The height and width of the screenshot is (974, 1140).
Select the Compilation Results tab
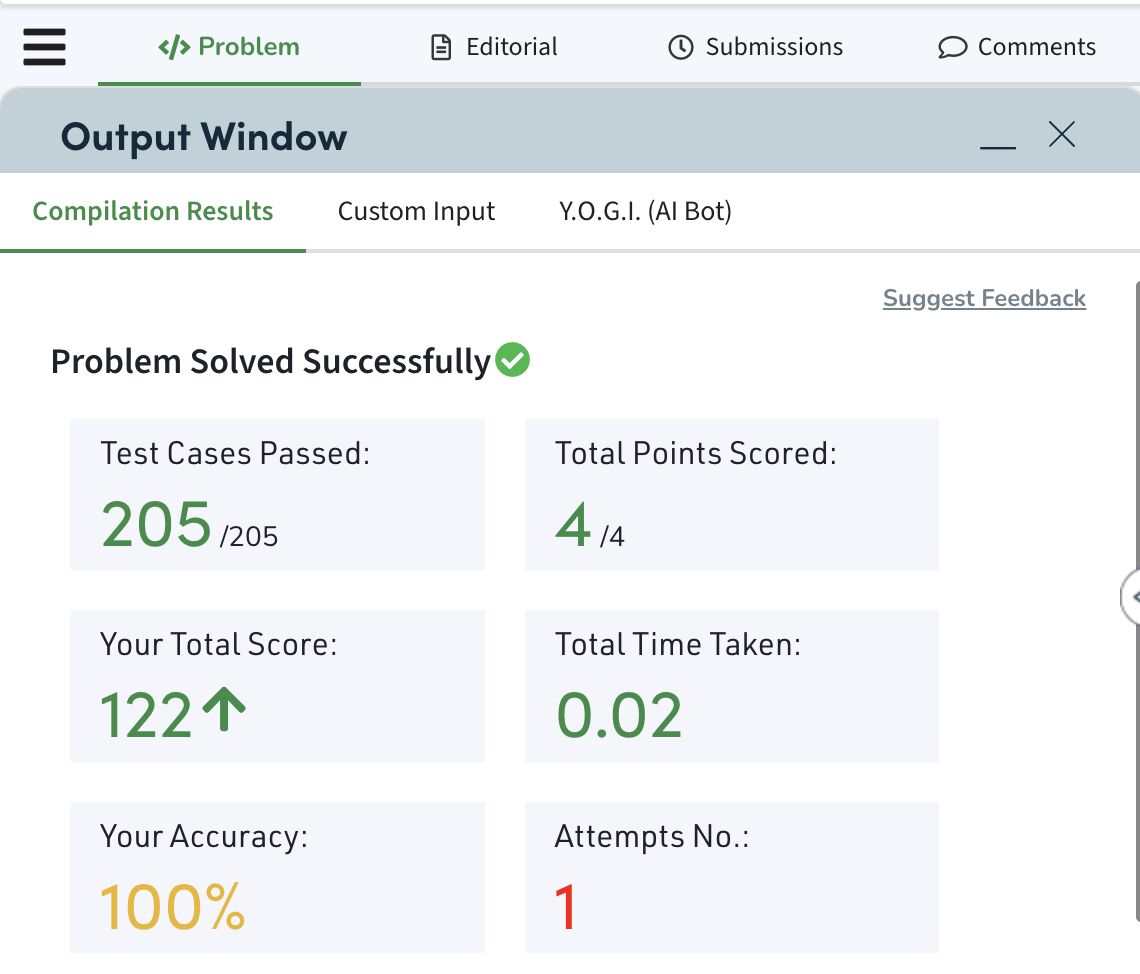click(153, 212)
